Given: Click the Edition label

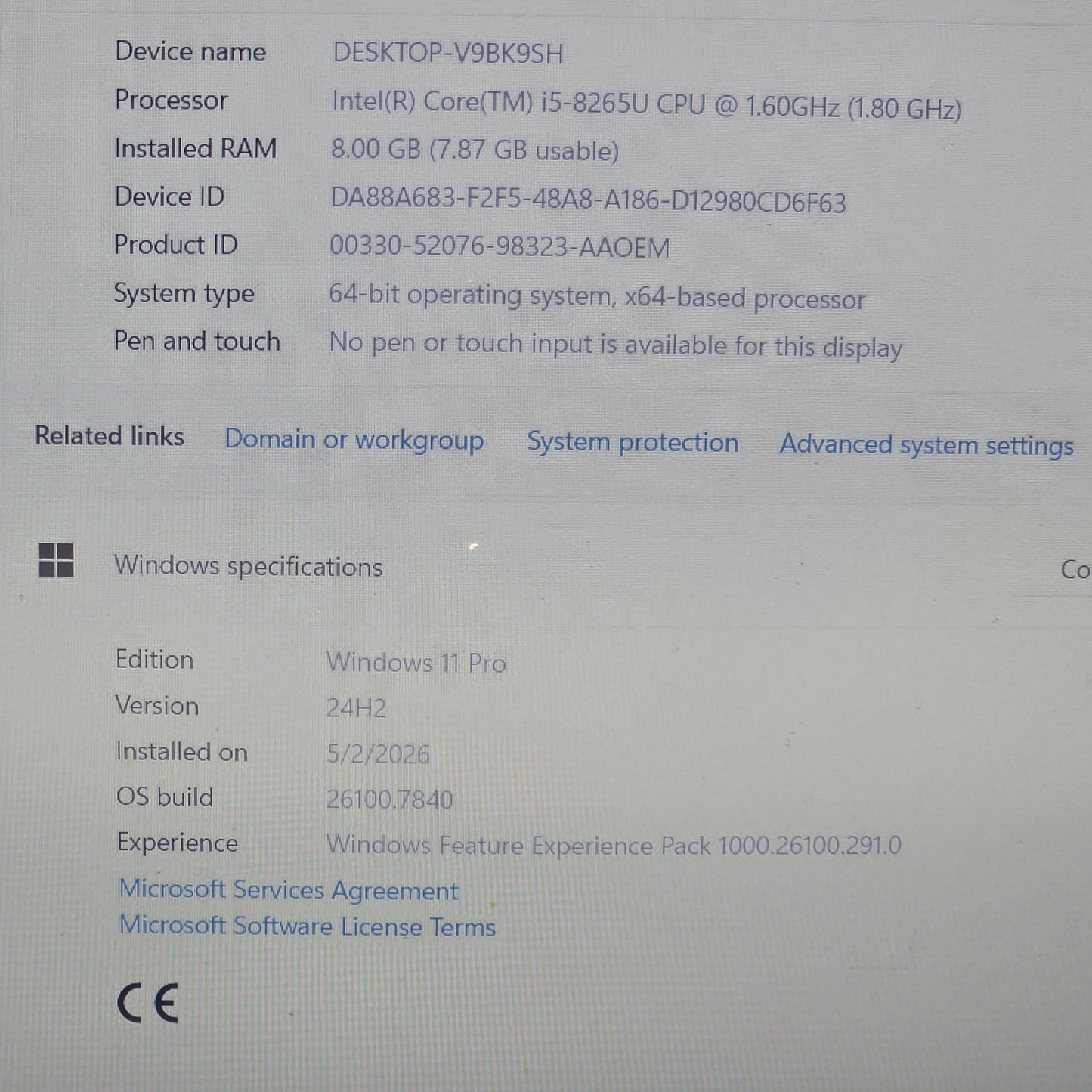Looking at the screenshot, I should pos(154,660).
